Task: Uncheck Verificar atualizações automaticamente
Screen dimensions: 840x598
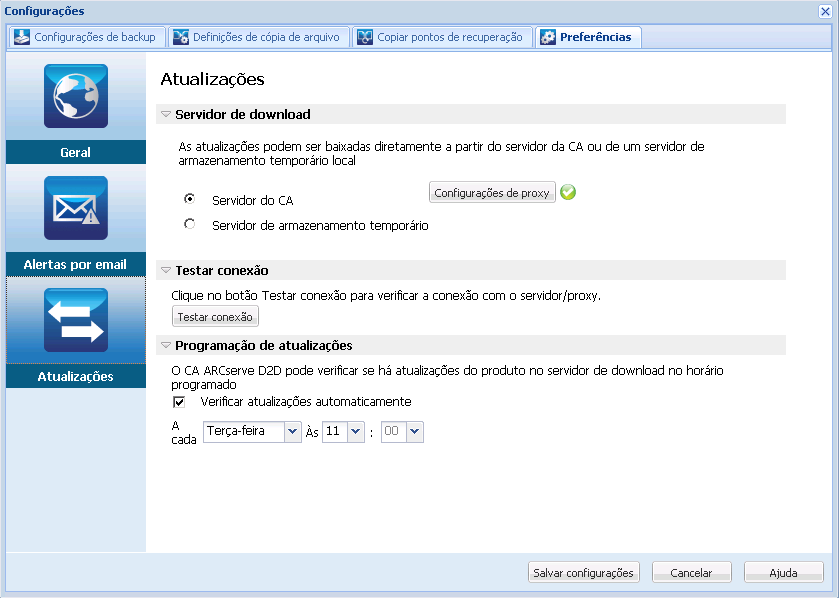Action: pyautogui.click(x=179, y=402)
